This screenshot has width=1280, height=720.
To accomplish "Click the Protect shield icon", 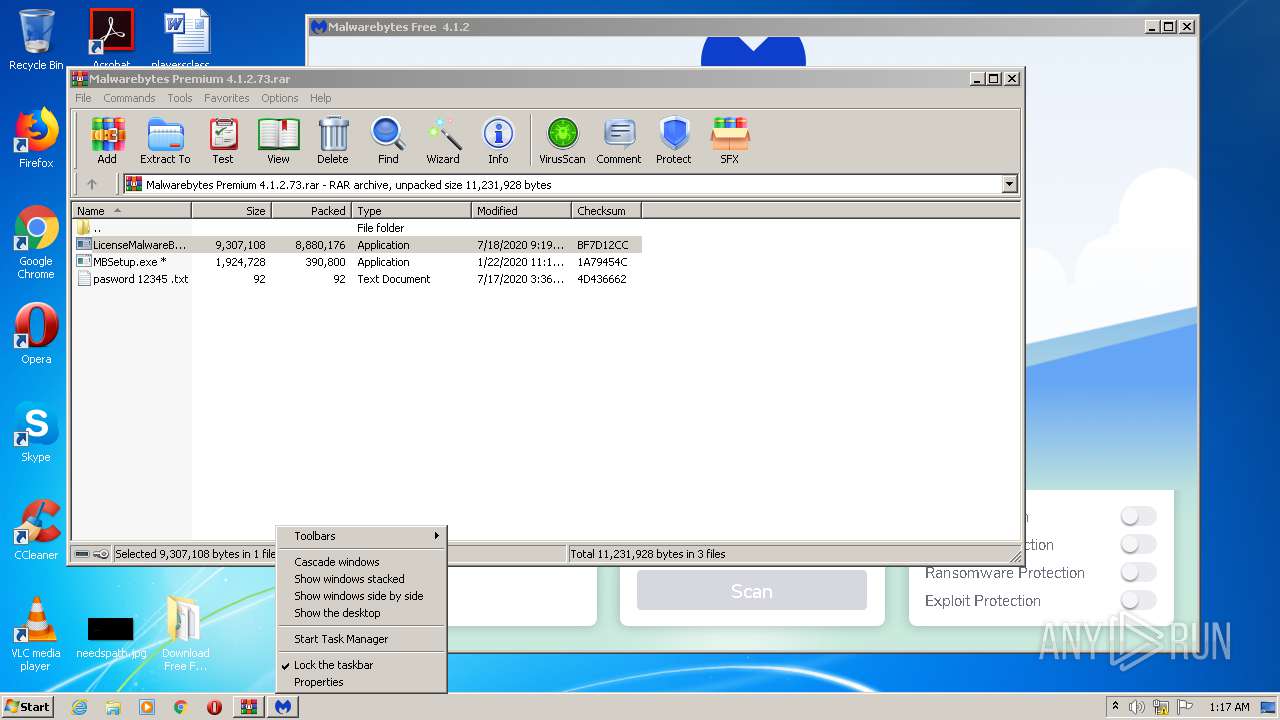I will 674,141.
